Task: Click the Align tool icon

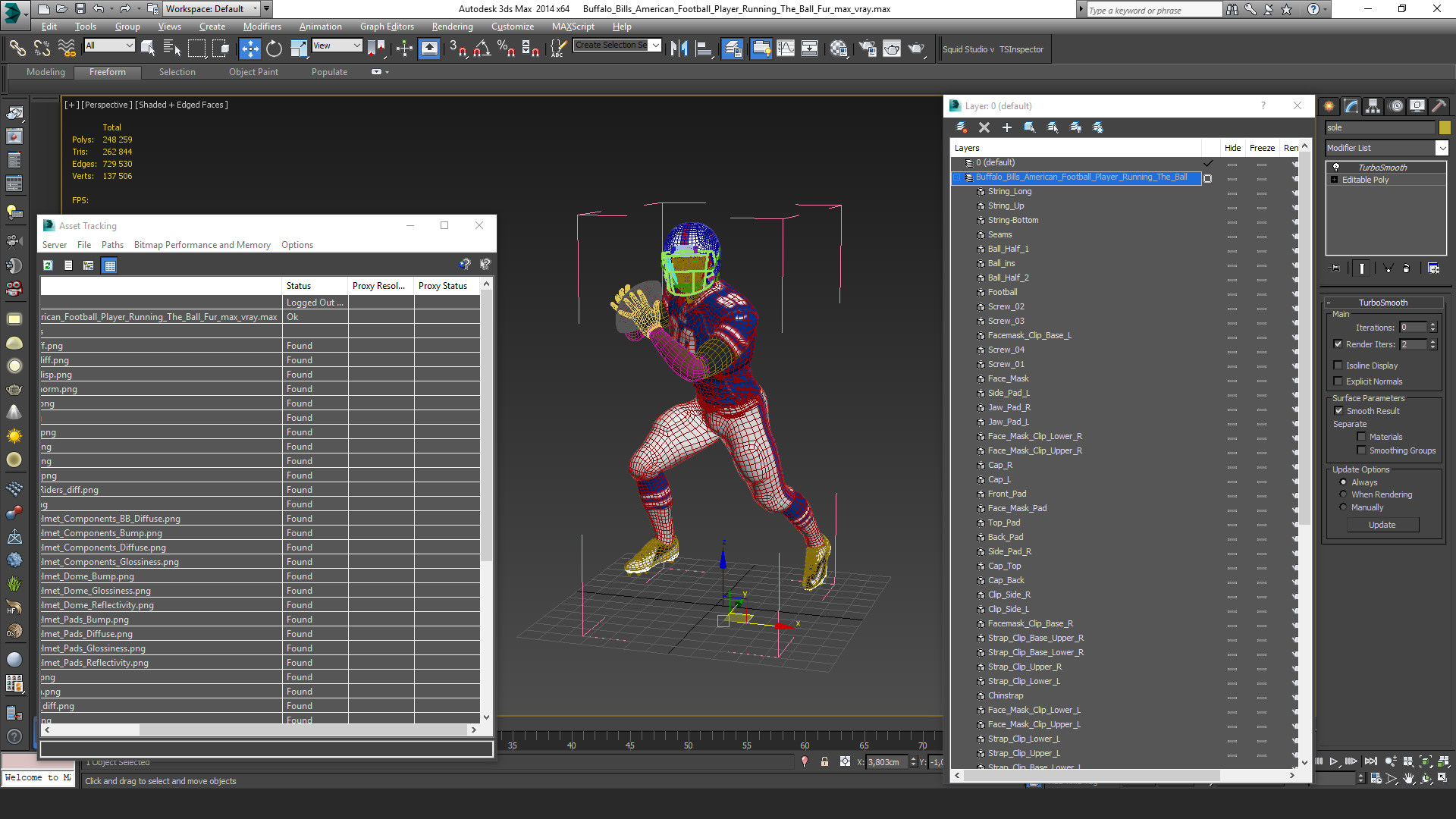Action: click(x=704, y=49)
